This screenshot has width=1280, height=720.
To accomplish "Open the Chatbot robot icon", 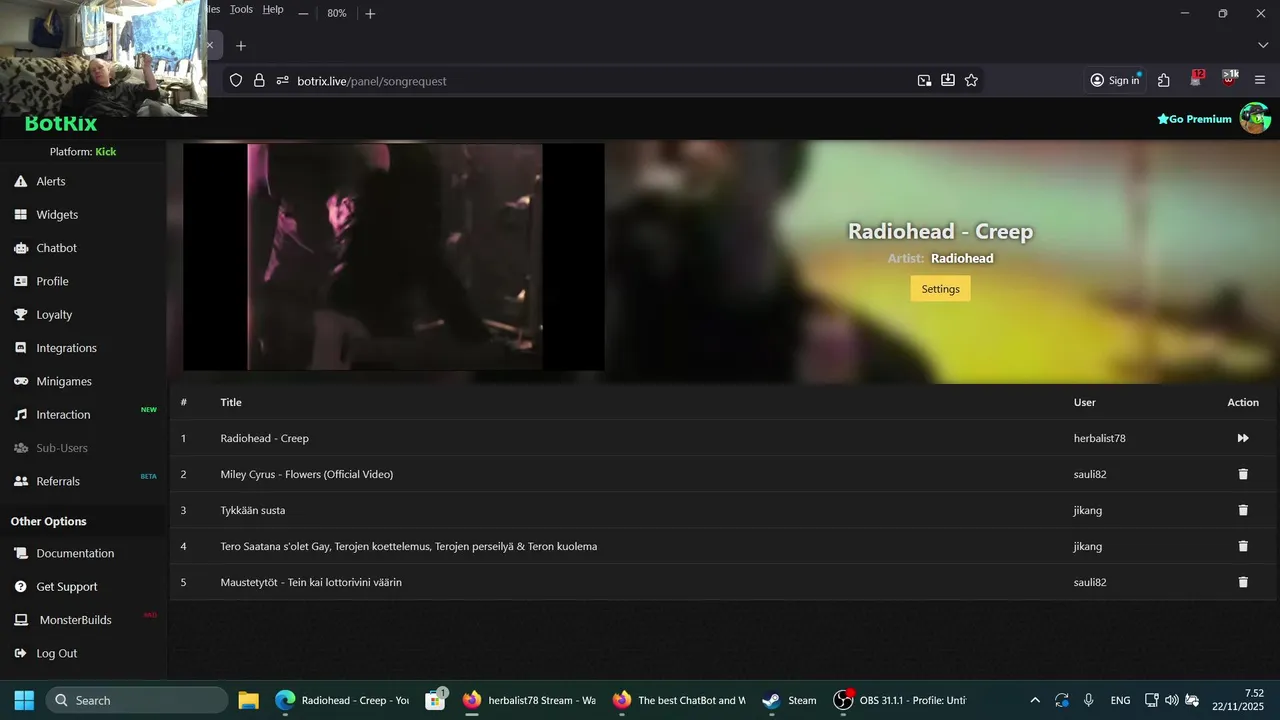I will [x=20, y=248].
